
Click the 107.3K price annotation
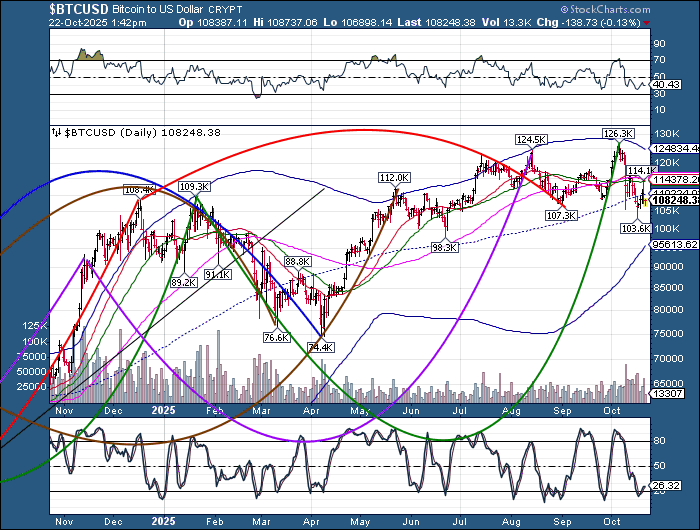click(x=562, y=215)
